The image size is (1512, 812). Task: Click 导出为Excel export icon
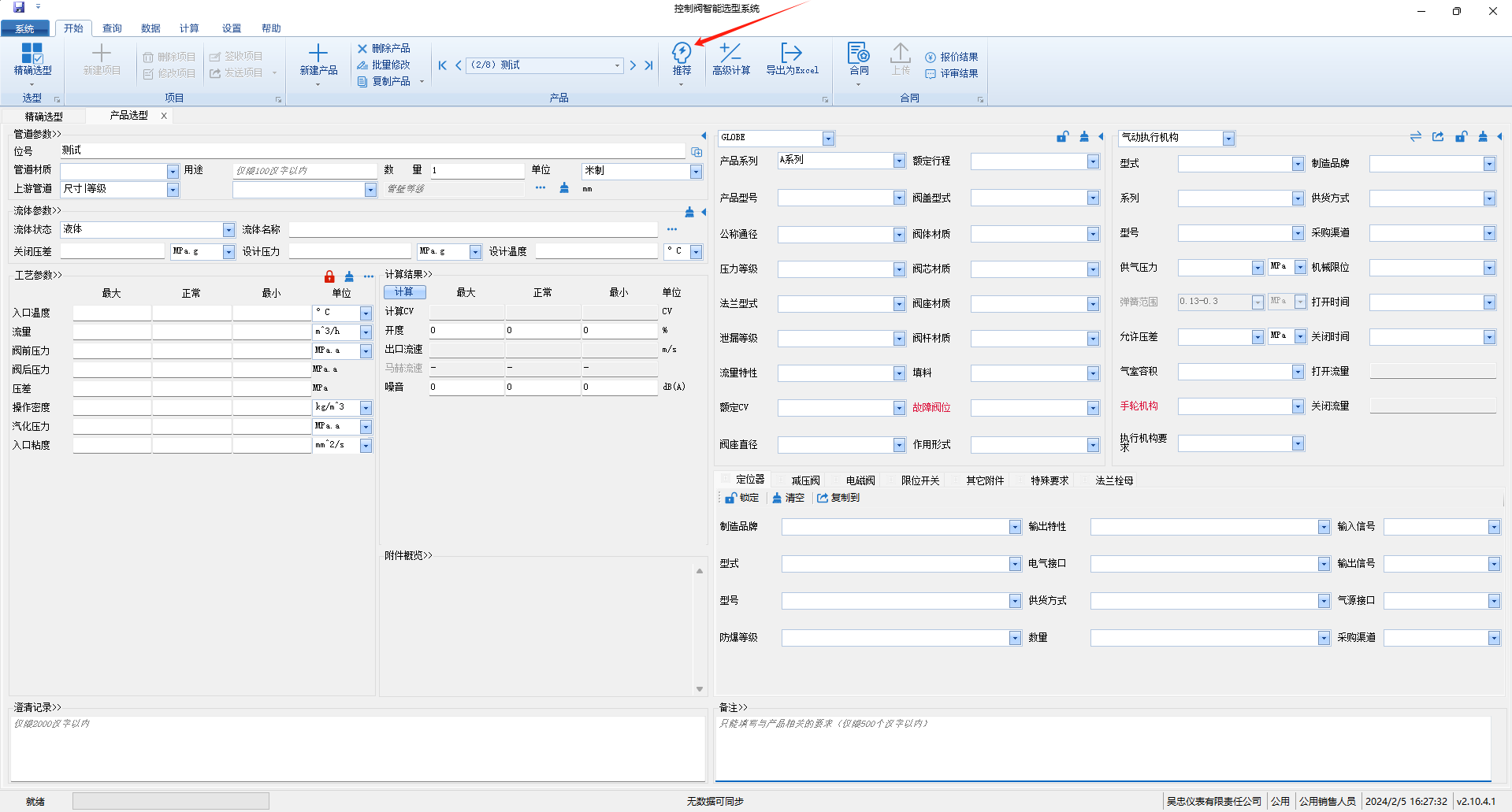[x=791, y=54]
